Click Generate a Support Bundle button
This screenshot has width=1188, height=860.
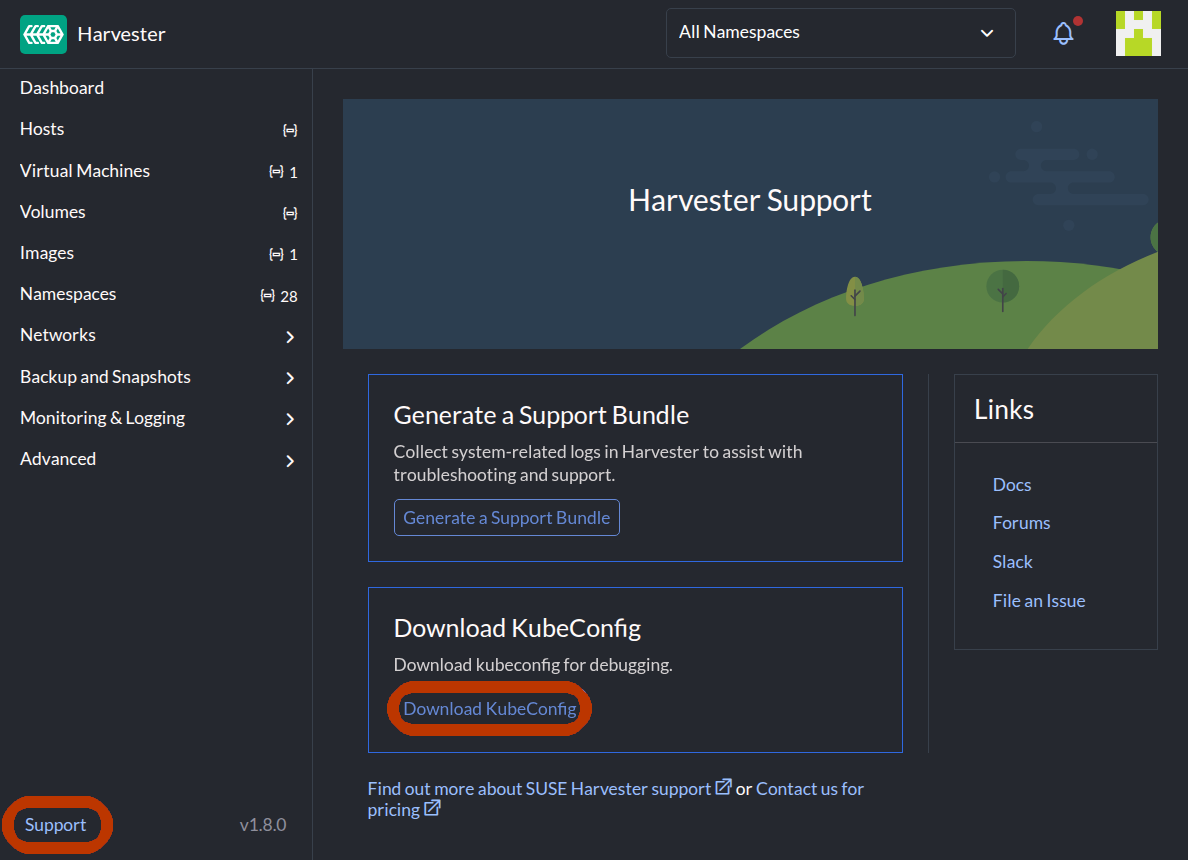[x=507, y=518]
